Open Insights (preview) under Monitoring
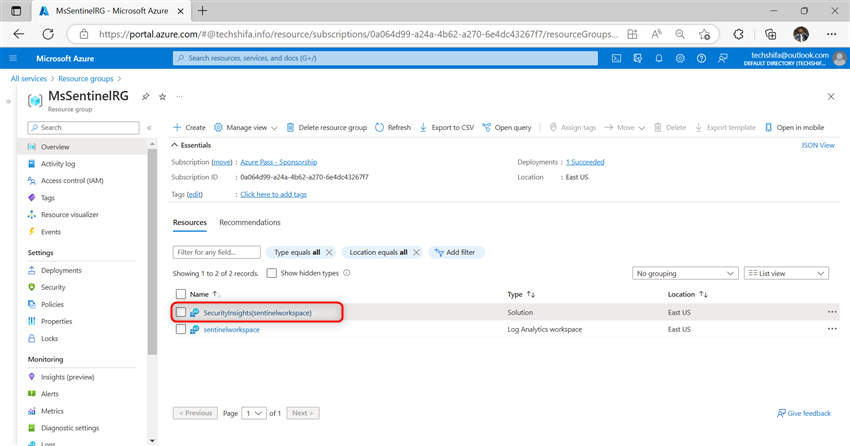The height and width of the screenshot is (446, 850). [x=67, y=377]
